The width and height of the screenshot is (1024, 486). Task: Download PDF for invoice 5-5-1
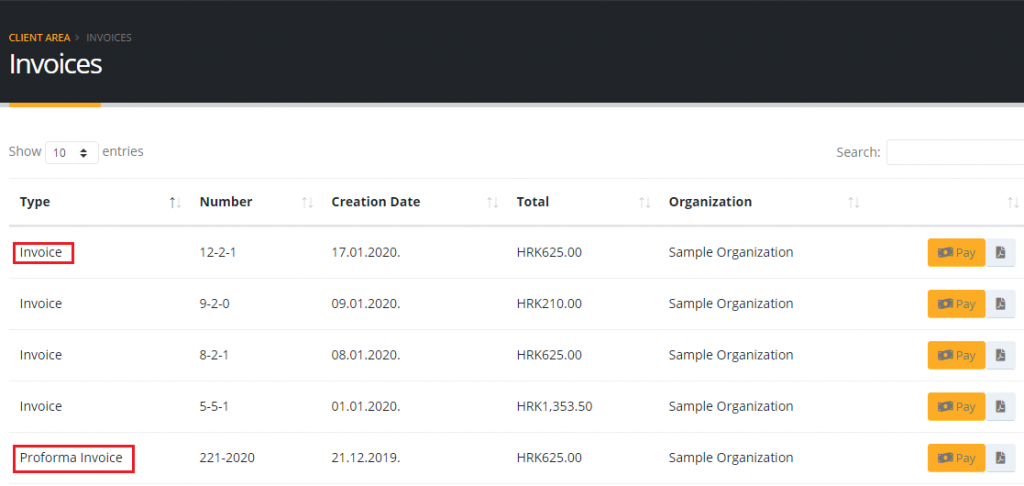pyautogui.click(x=1001, y=407)
